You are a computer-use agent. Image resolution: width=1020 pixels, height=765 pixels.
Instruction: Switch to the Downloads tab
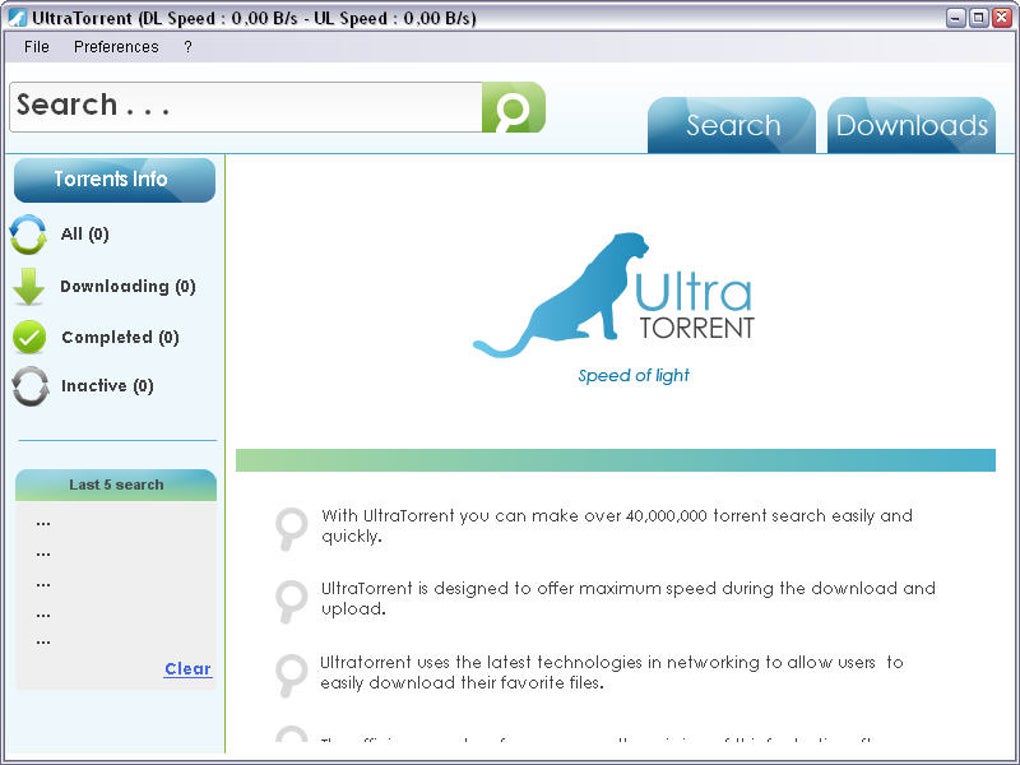pos(911,125)
